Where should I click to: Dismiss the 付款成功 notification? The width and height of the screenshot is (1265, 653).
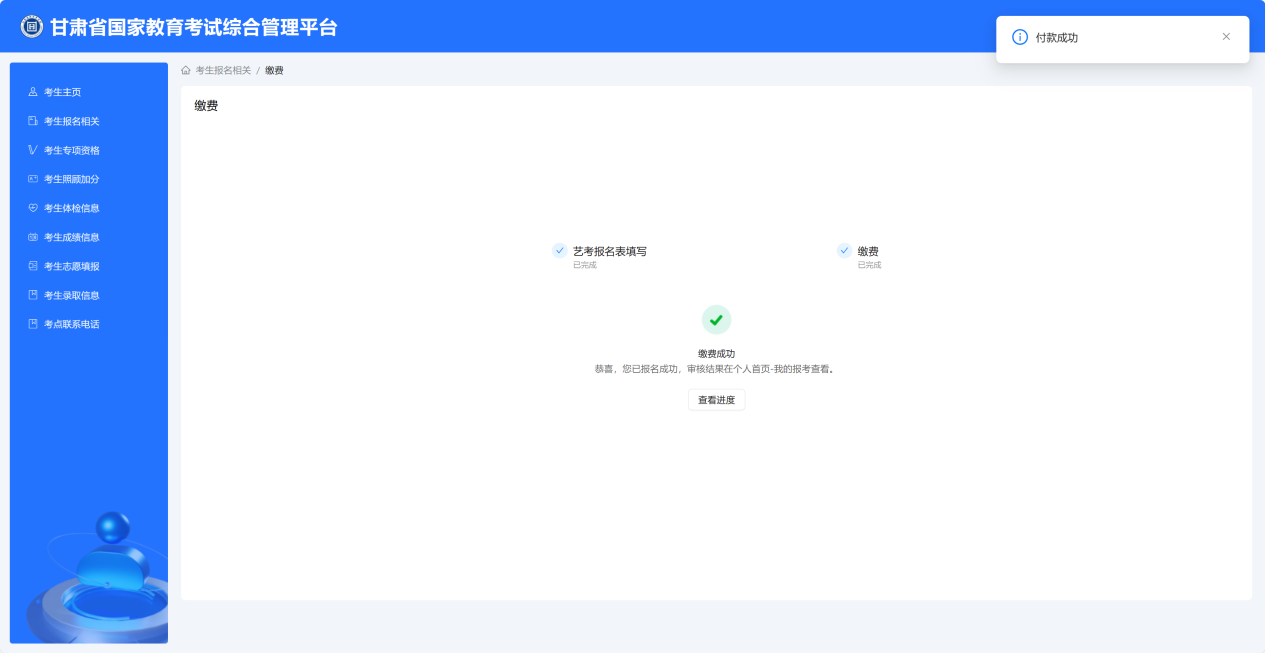(1226, 37)
